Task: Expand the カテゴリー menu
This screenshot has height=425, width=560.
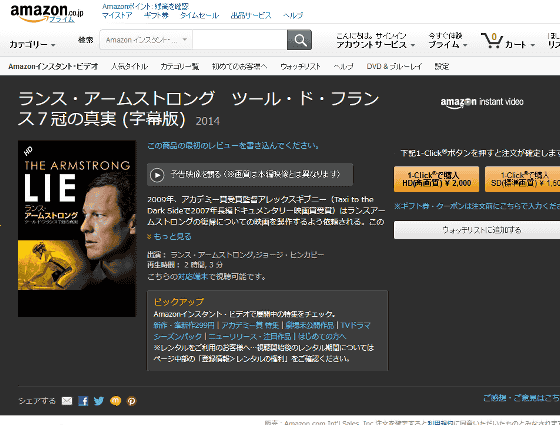Action: coord(32,45)
